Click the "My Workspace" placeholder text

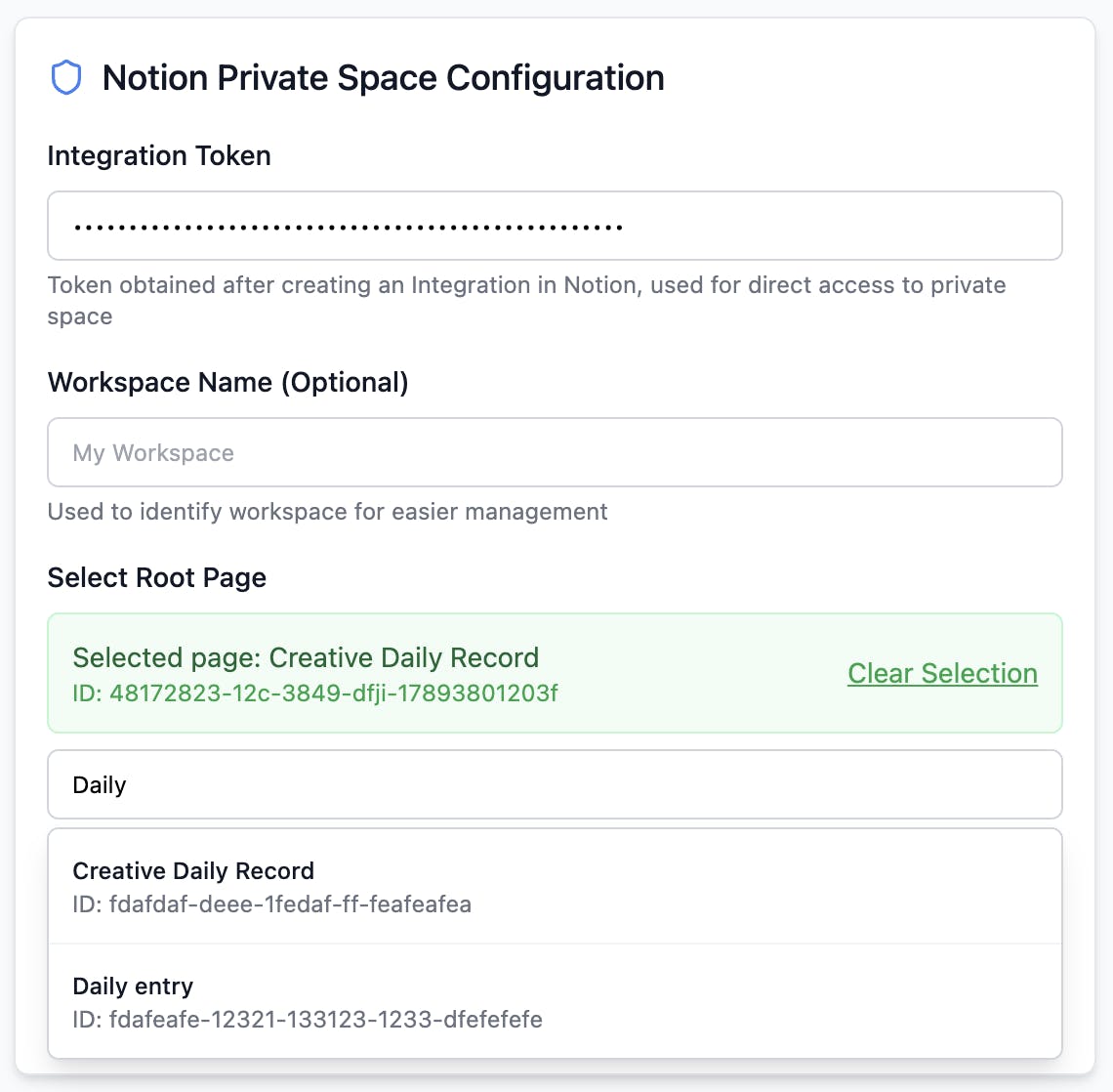point(153,453)
